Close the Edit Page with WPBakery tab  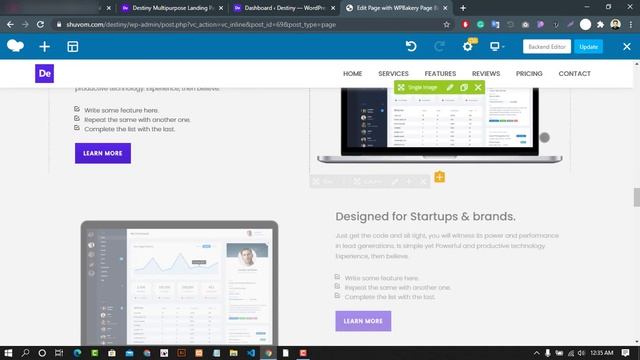point(445,8)
